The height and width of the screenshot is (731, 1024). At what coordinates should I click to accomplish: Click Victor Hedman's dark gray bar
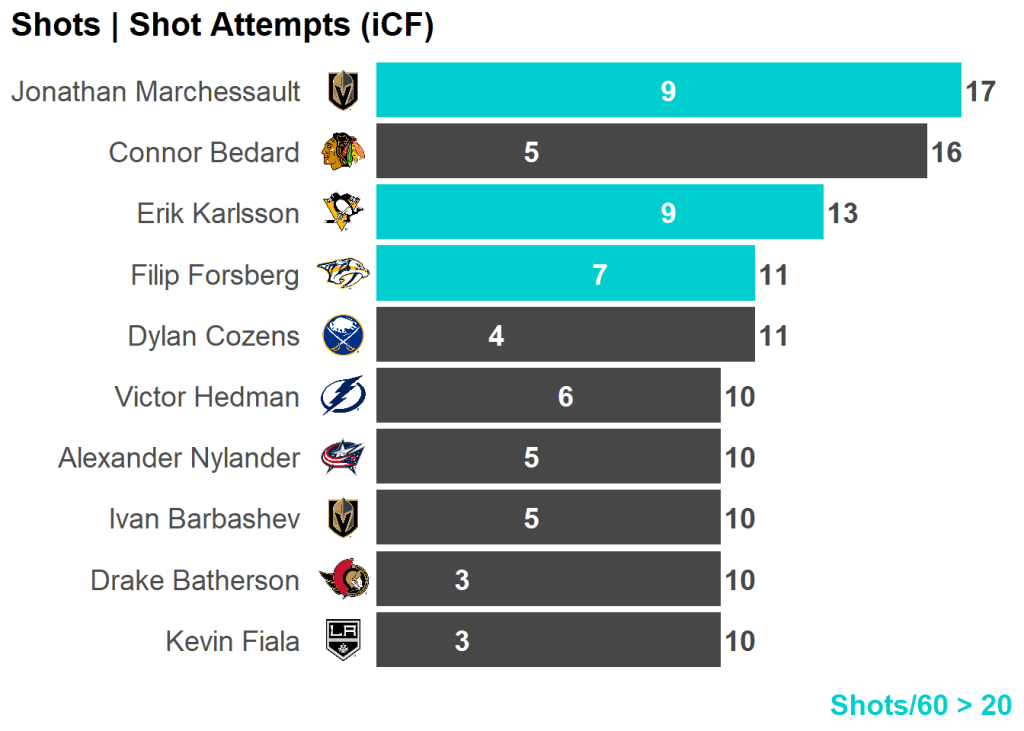[x=548, y=397]
